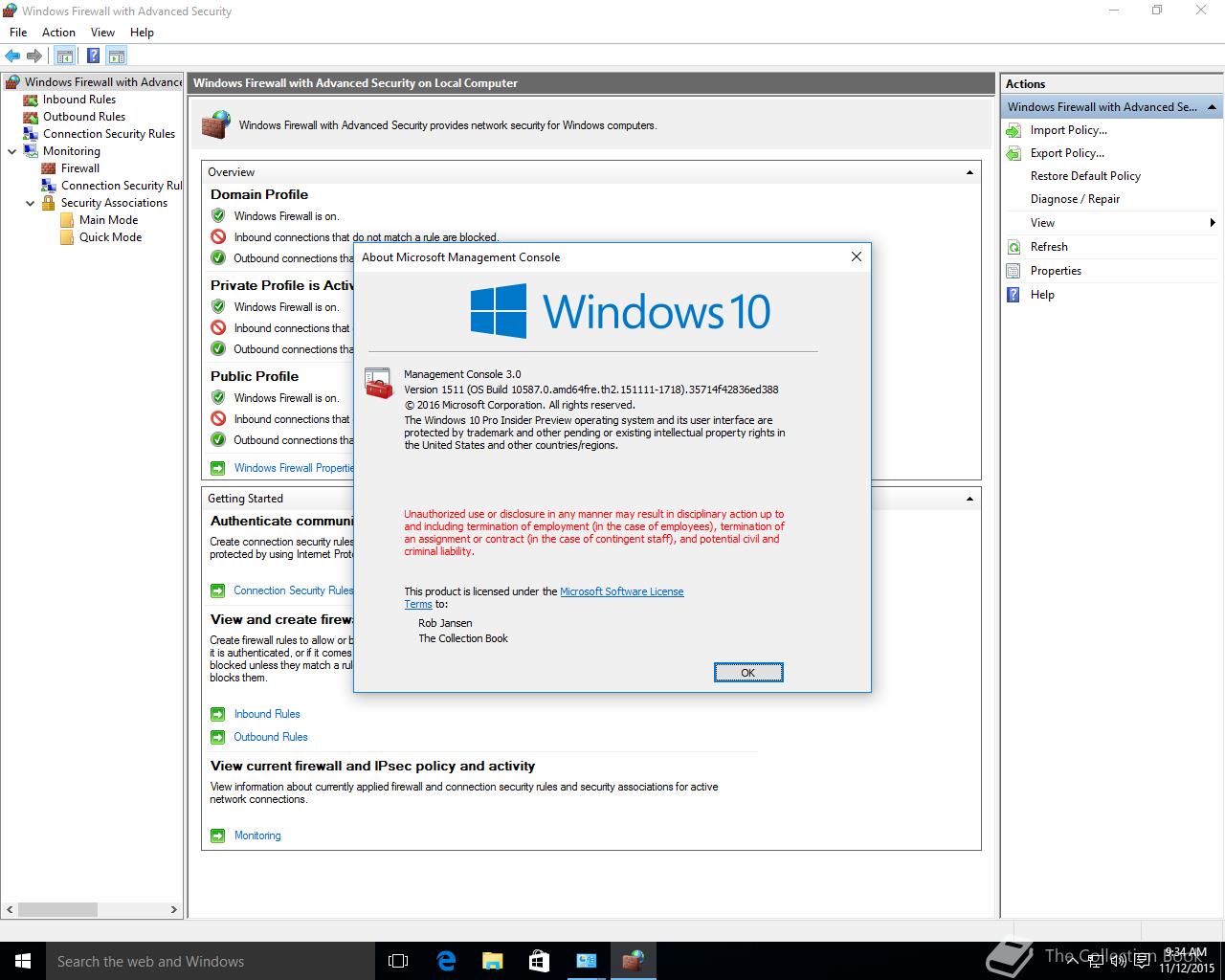Click Import Policy action
Image resolution: width=1225 pixels, height=980 pixels.
coord(1068,130)
